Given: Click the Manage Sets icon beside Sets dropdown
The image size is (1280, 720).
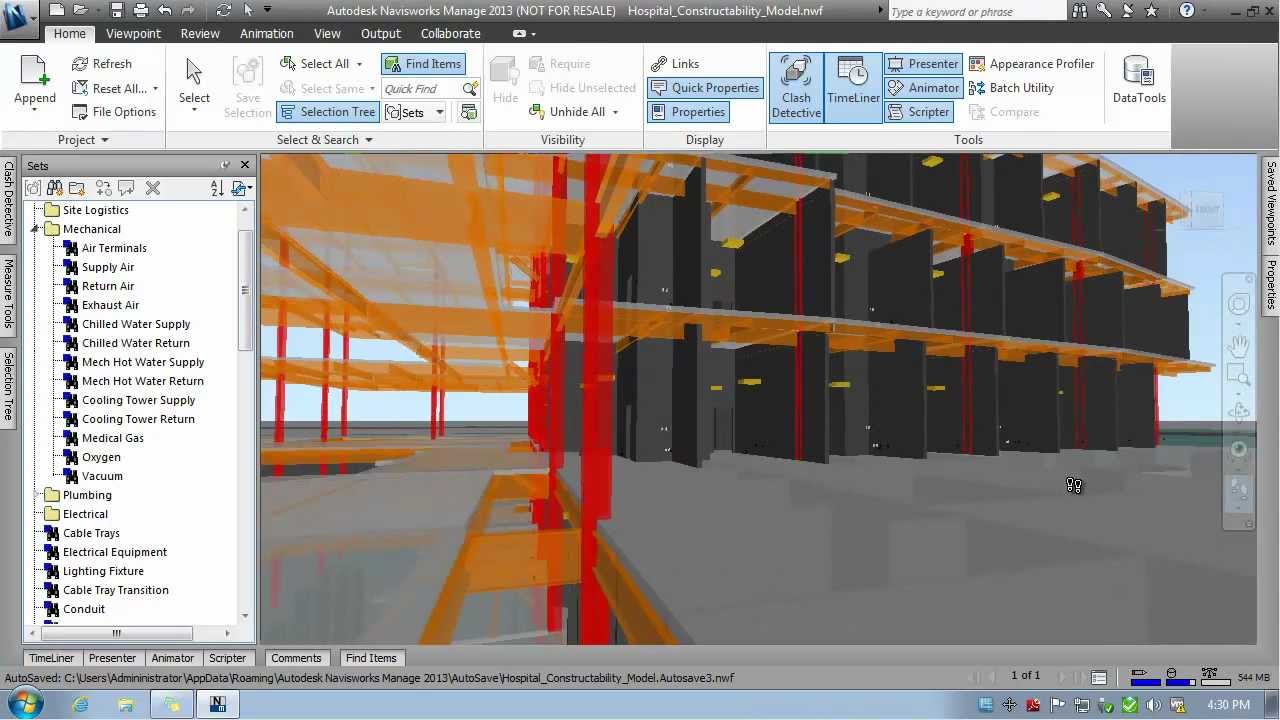Looking at the screenshot, I should [x=468, y=112].
